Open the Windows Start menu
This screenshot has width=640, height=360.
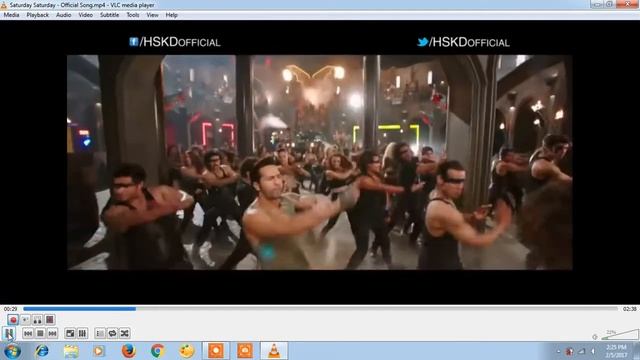pyautogui.click(x=12, y=351)
